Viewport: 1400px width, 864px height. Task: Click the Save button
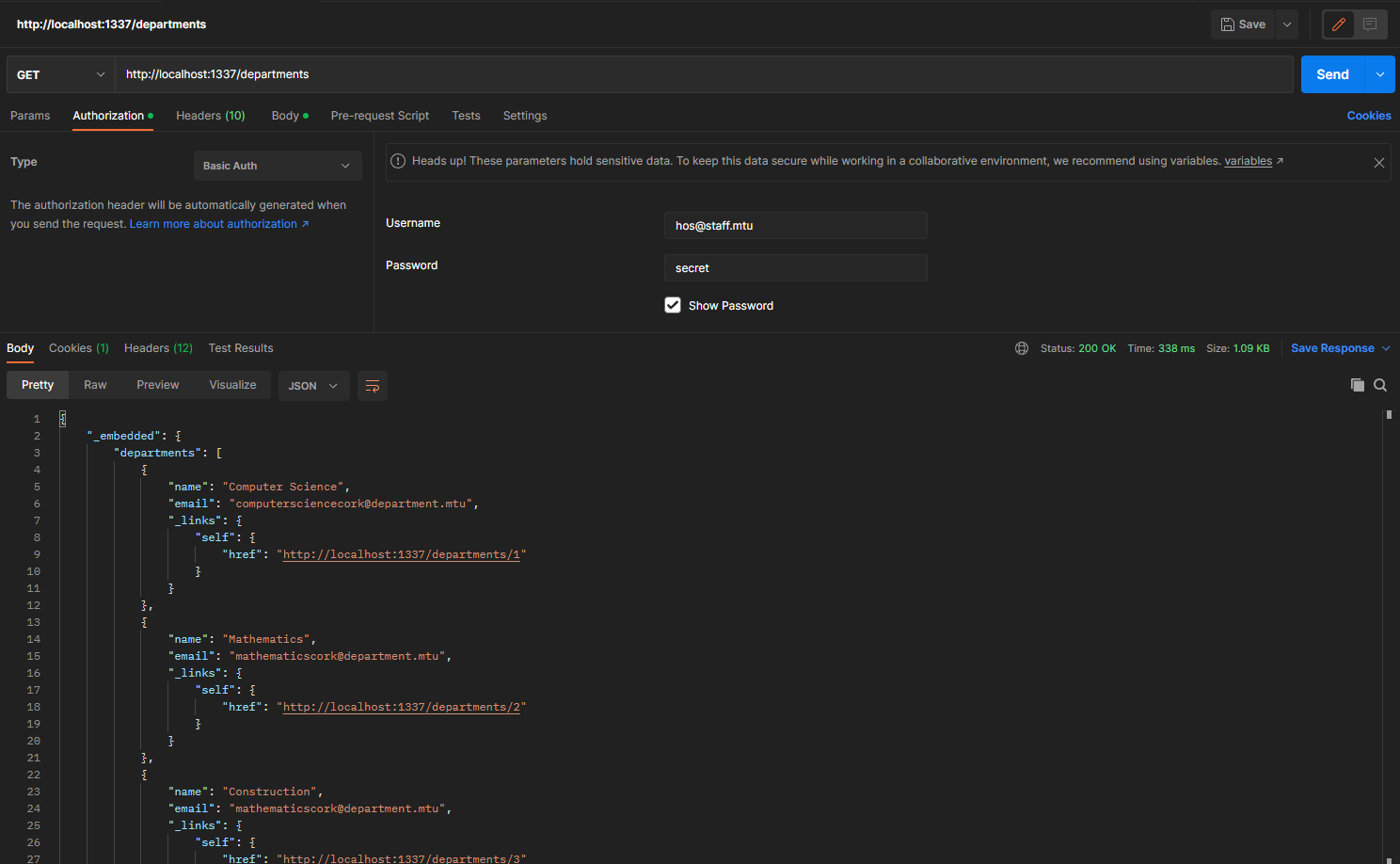point(1243,24)
